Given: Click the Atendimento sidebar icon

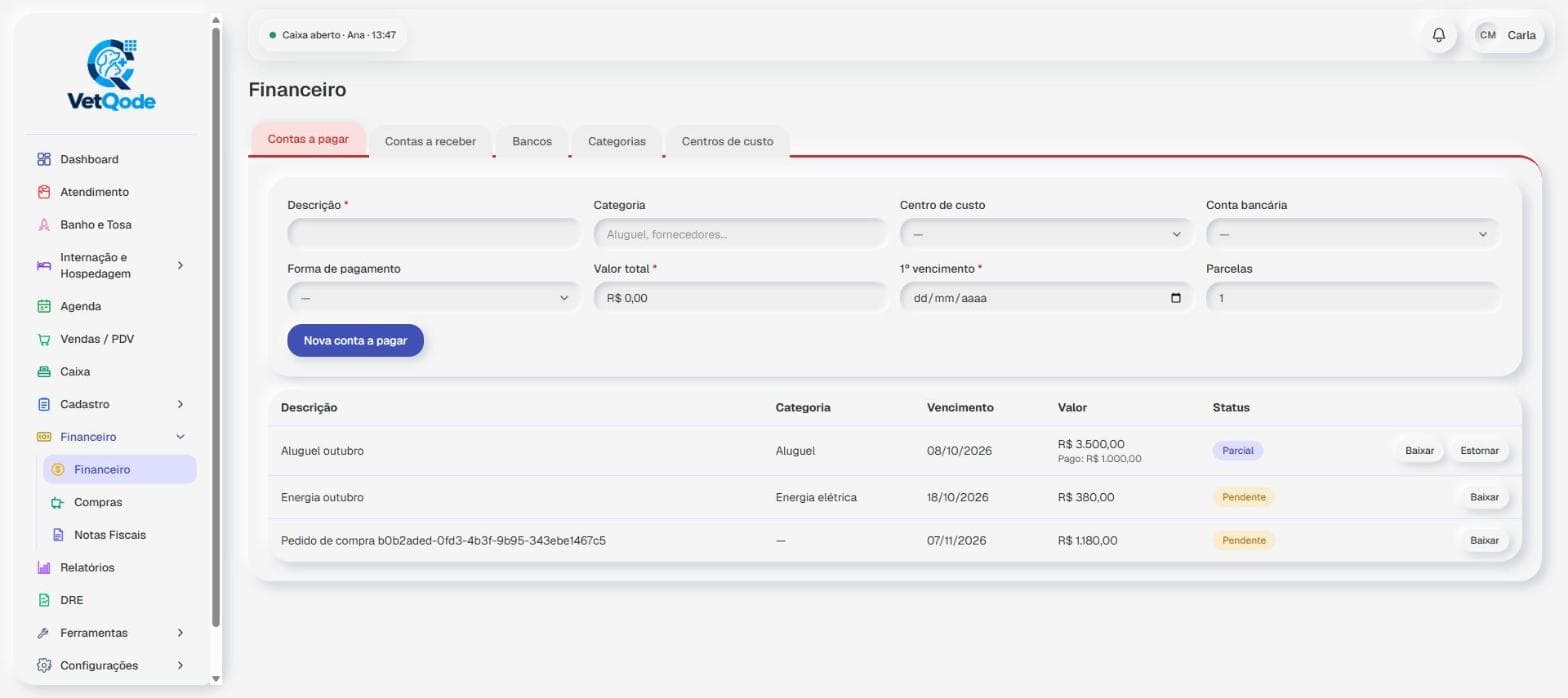Looking at the screenshot, I should pos(43,192).
